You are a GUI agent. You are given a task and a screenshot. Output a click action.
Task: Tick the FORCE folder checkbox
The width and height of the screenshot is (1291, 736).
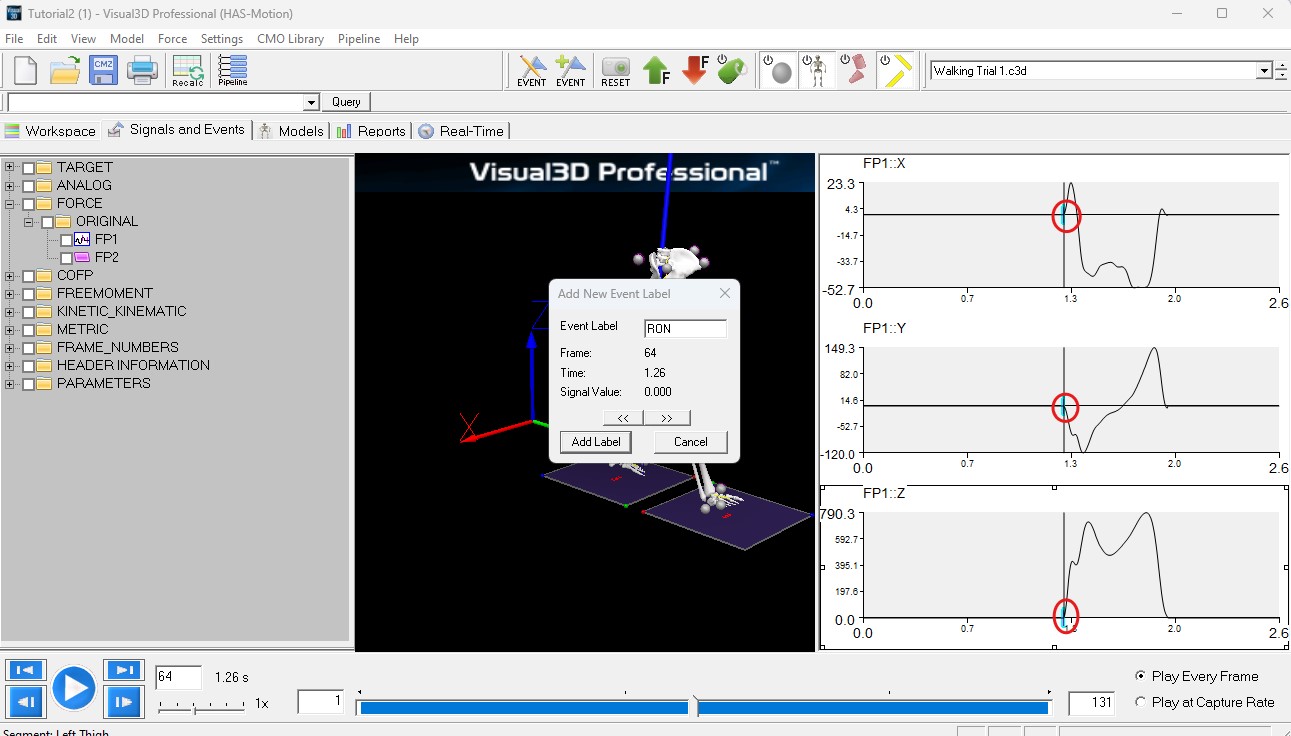tap(28, 203)
